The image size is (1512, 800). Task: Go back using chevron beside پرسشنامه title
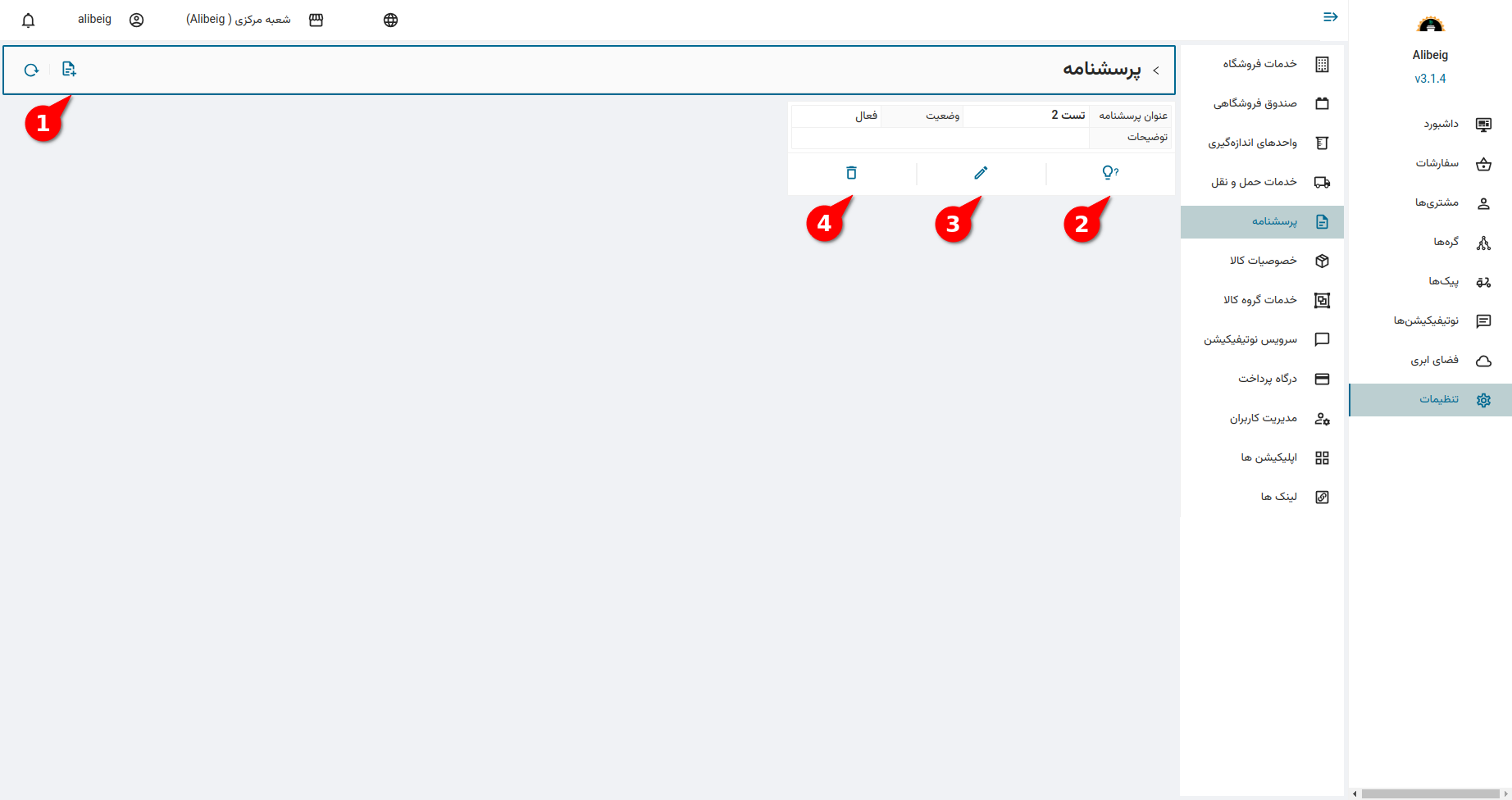pyautogui.click(x=1156, y=70)
